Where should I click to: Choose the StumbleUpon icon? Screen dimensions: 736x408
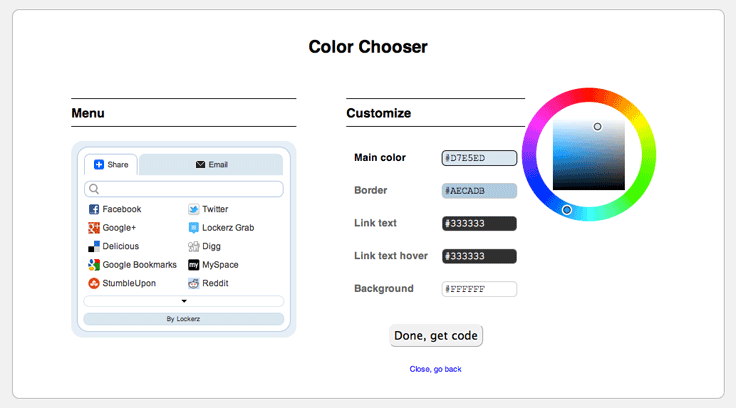pyautogui.click(x=94, y=284)
